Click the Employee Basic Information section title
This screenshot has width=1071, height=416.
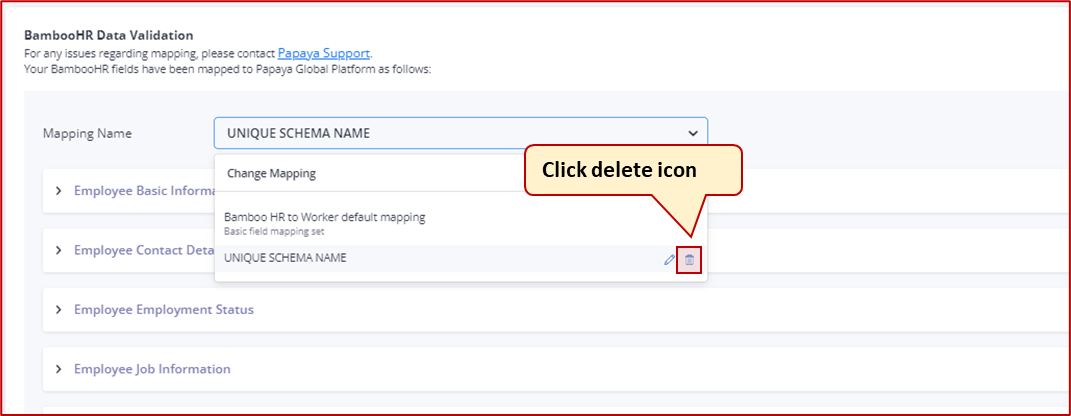point(145,191)
